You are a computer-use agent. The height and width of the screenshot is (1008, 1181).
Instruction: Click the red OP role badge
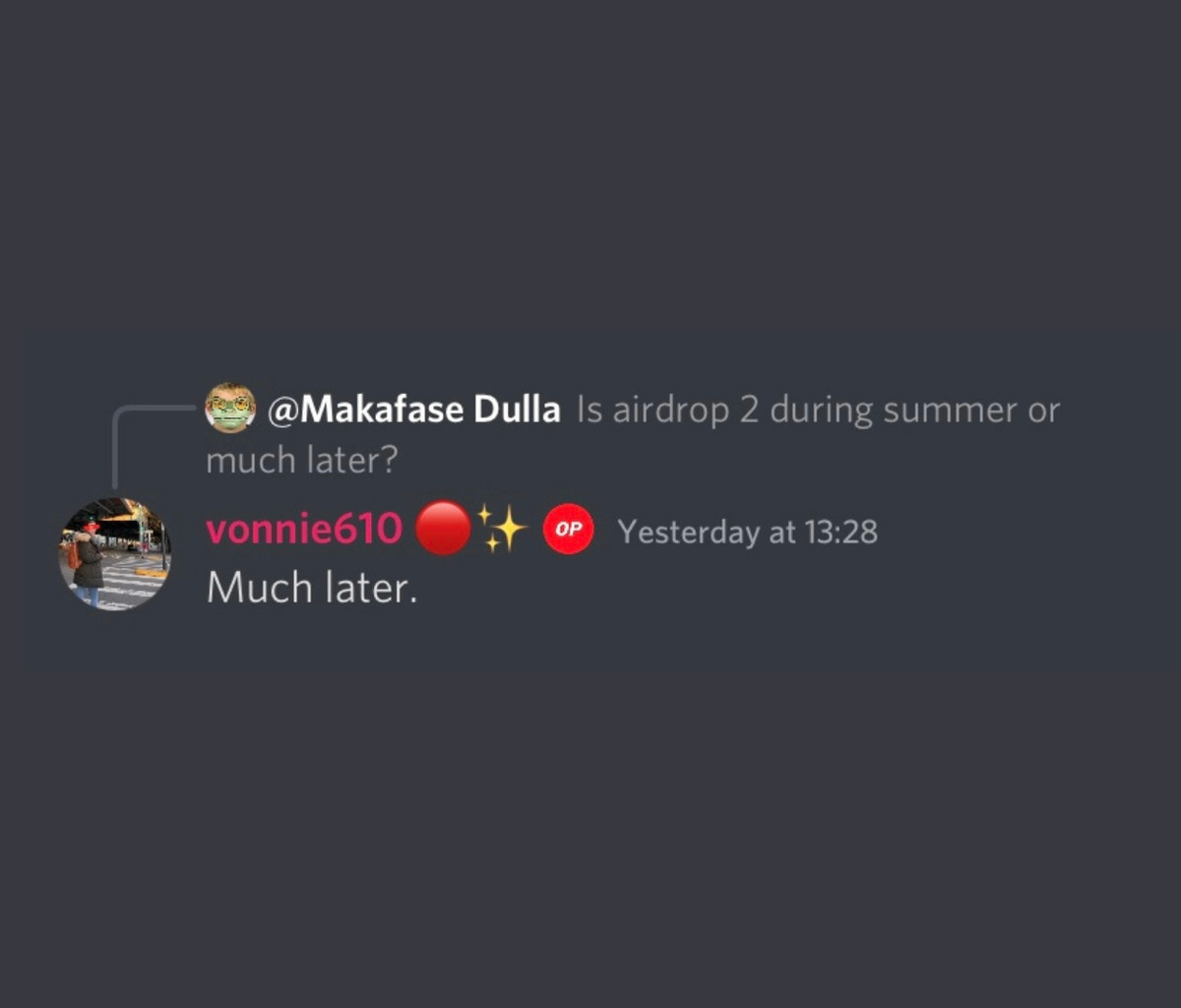pyautogui.click(x=569, y=529)
